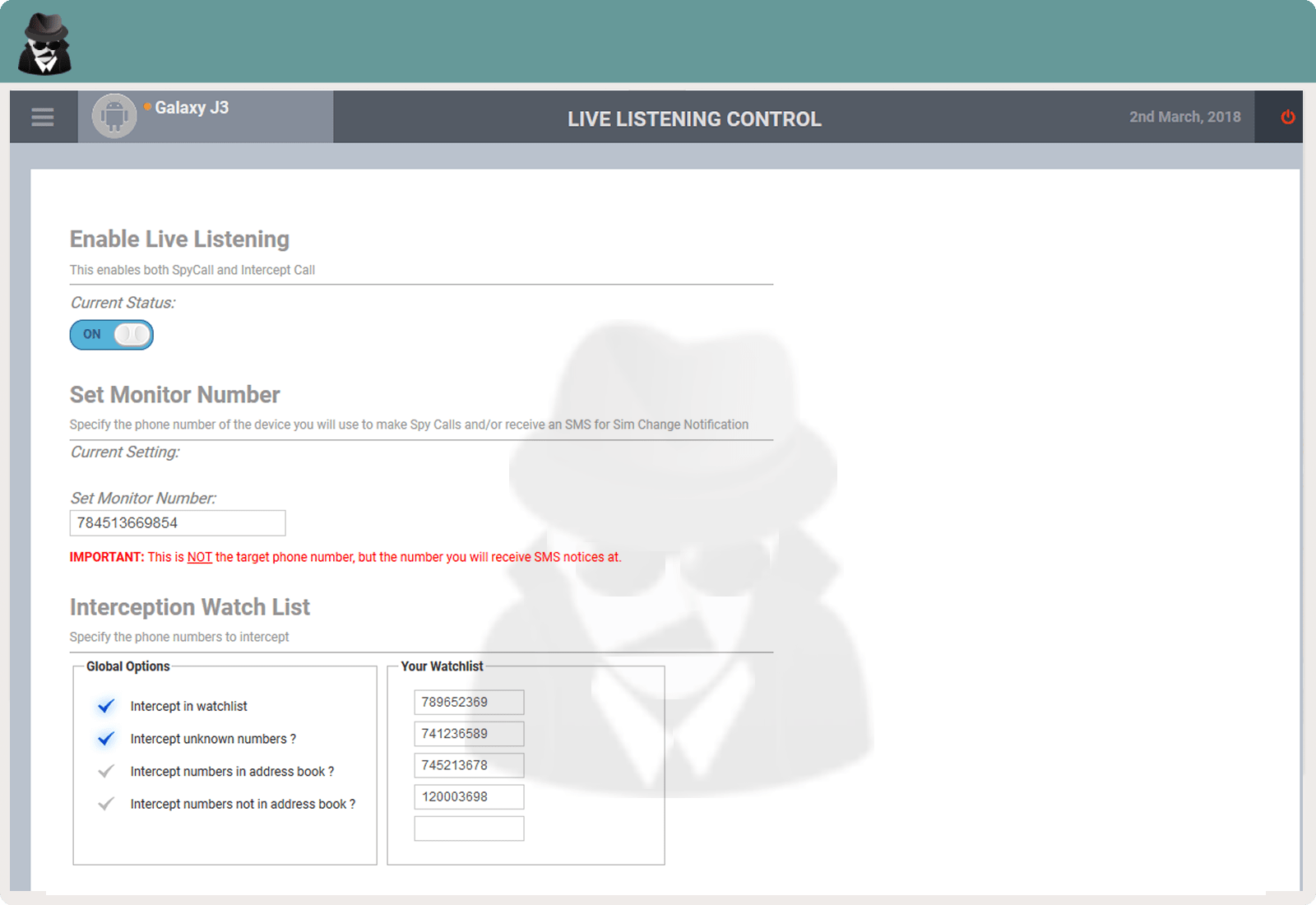Uncheck Intercept in watchlist option
This screenshot has height=905, width=1316.
[106, 706]
